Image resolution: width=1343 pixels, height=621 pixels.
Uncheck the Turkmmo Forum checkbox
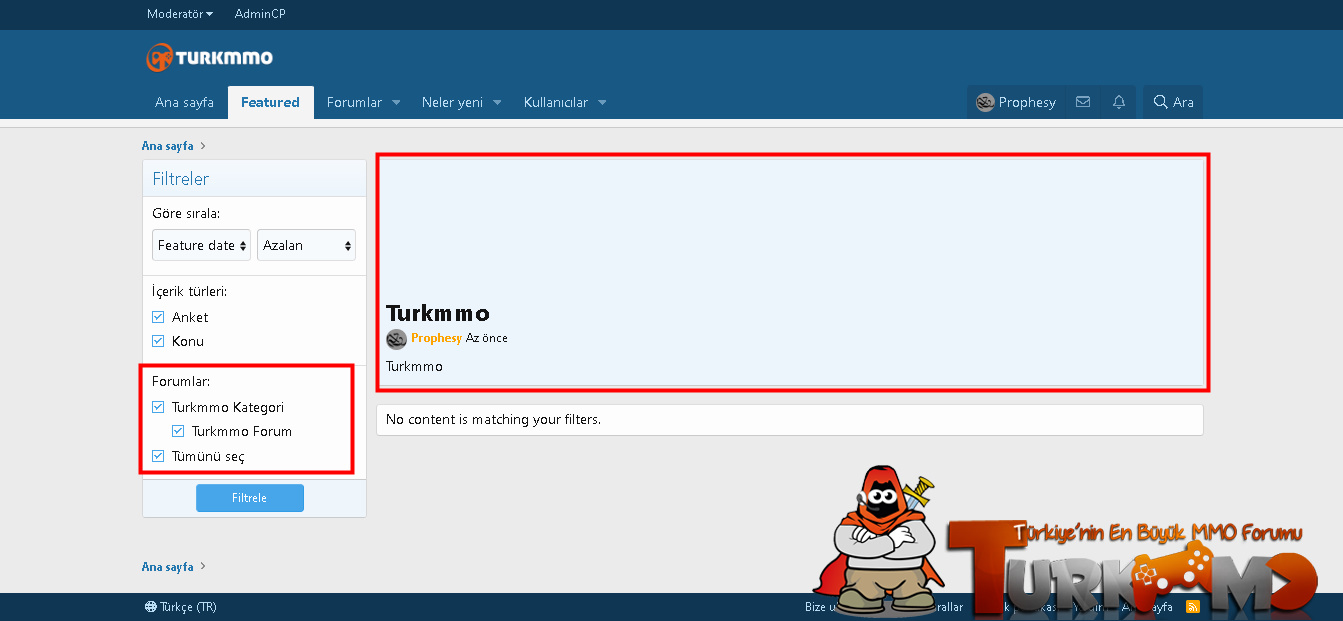click(x=178, y=432)
